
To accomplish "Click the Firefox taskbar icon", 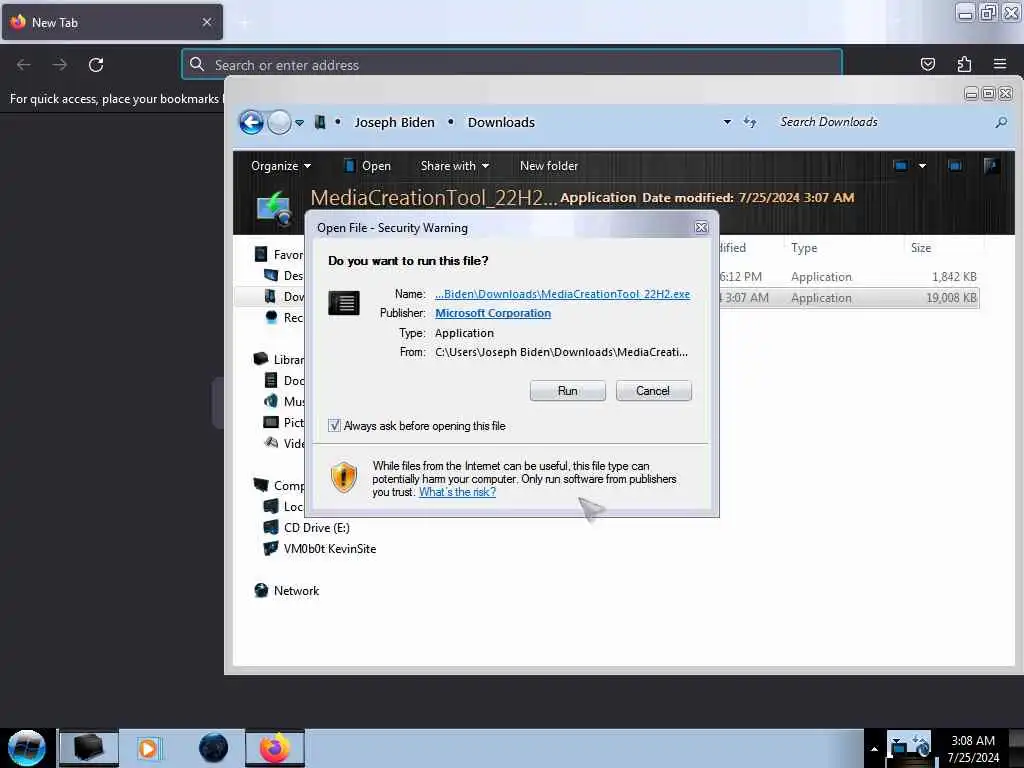I will click(x=274, y=748).
